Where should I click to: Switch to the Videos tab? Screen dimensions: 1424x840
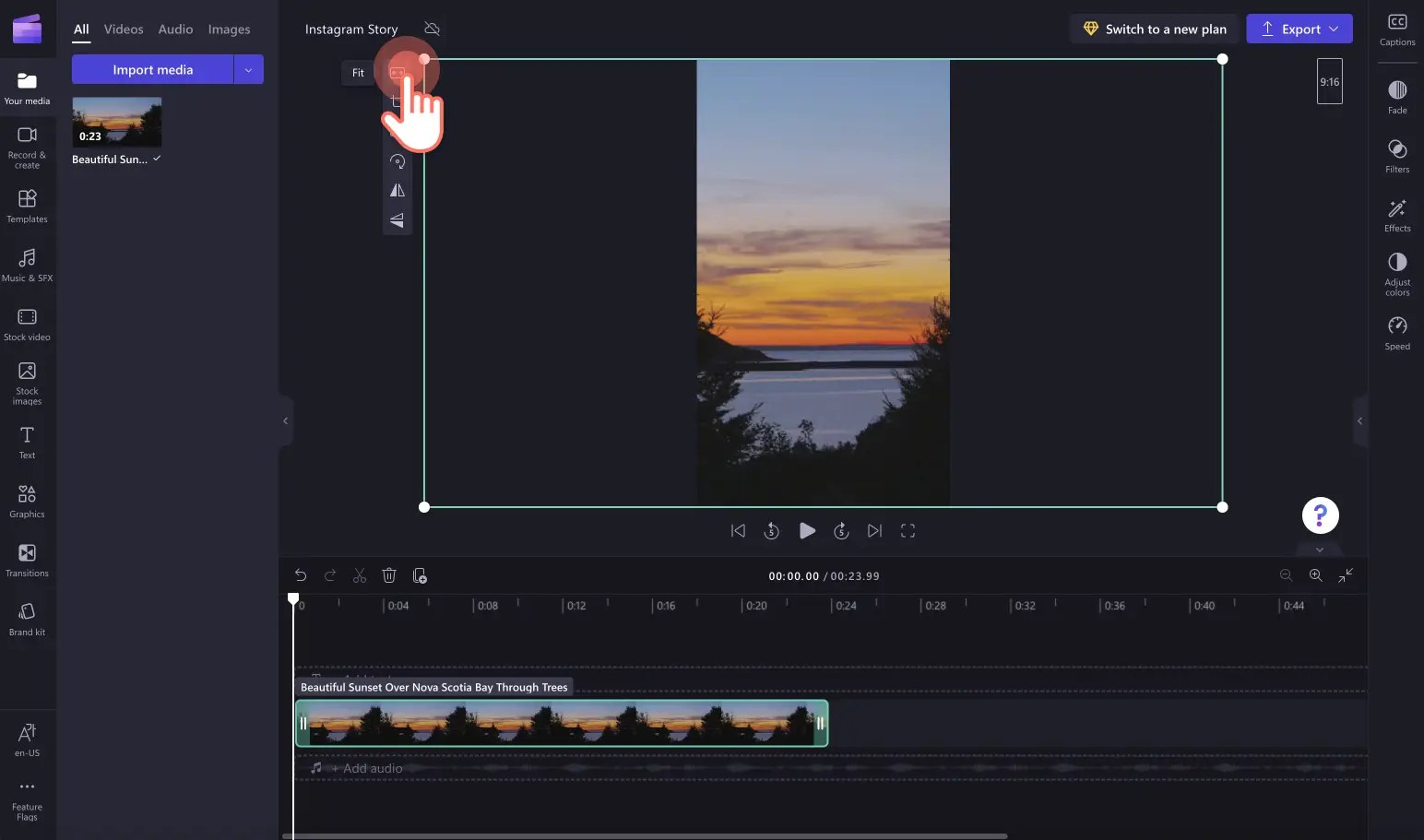124,30
